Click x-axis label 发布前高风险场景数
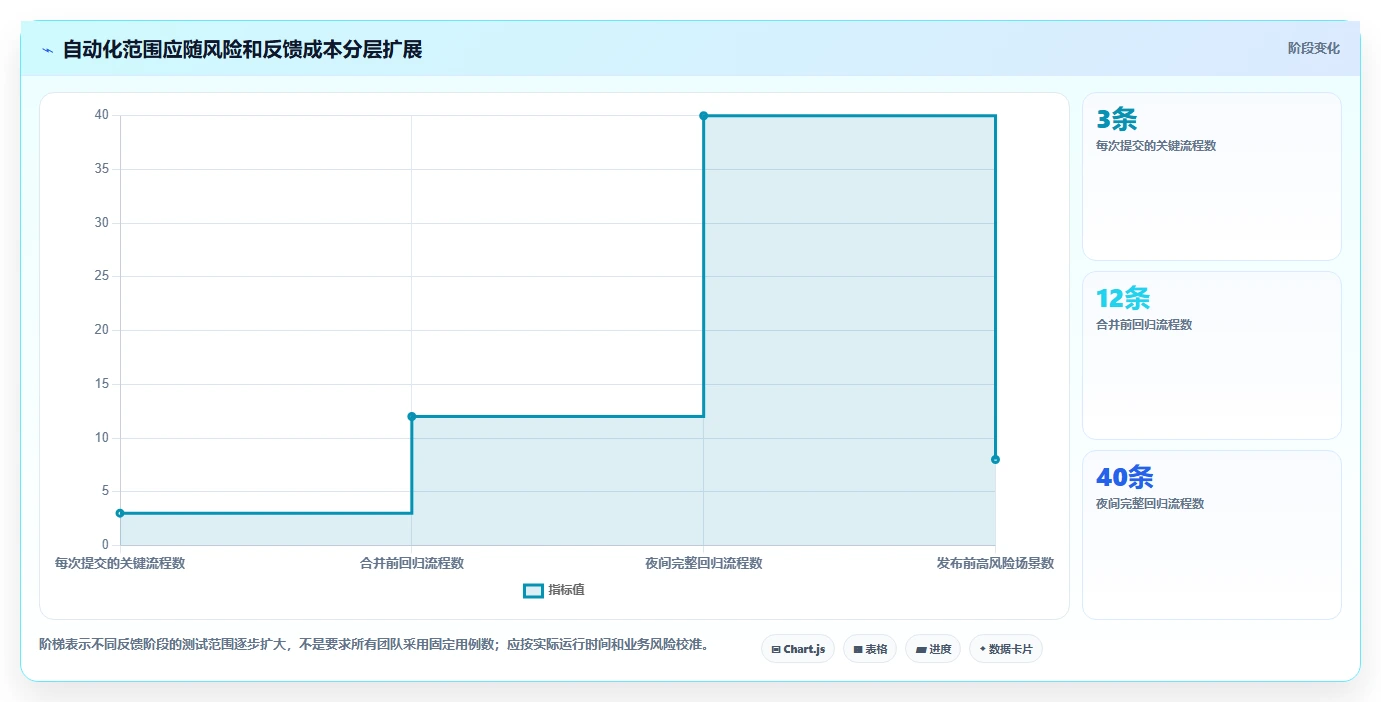Screen dimensions: 1381x702 995,564
